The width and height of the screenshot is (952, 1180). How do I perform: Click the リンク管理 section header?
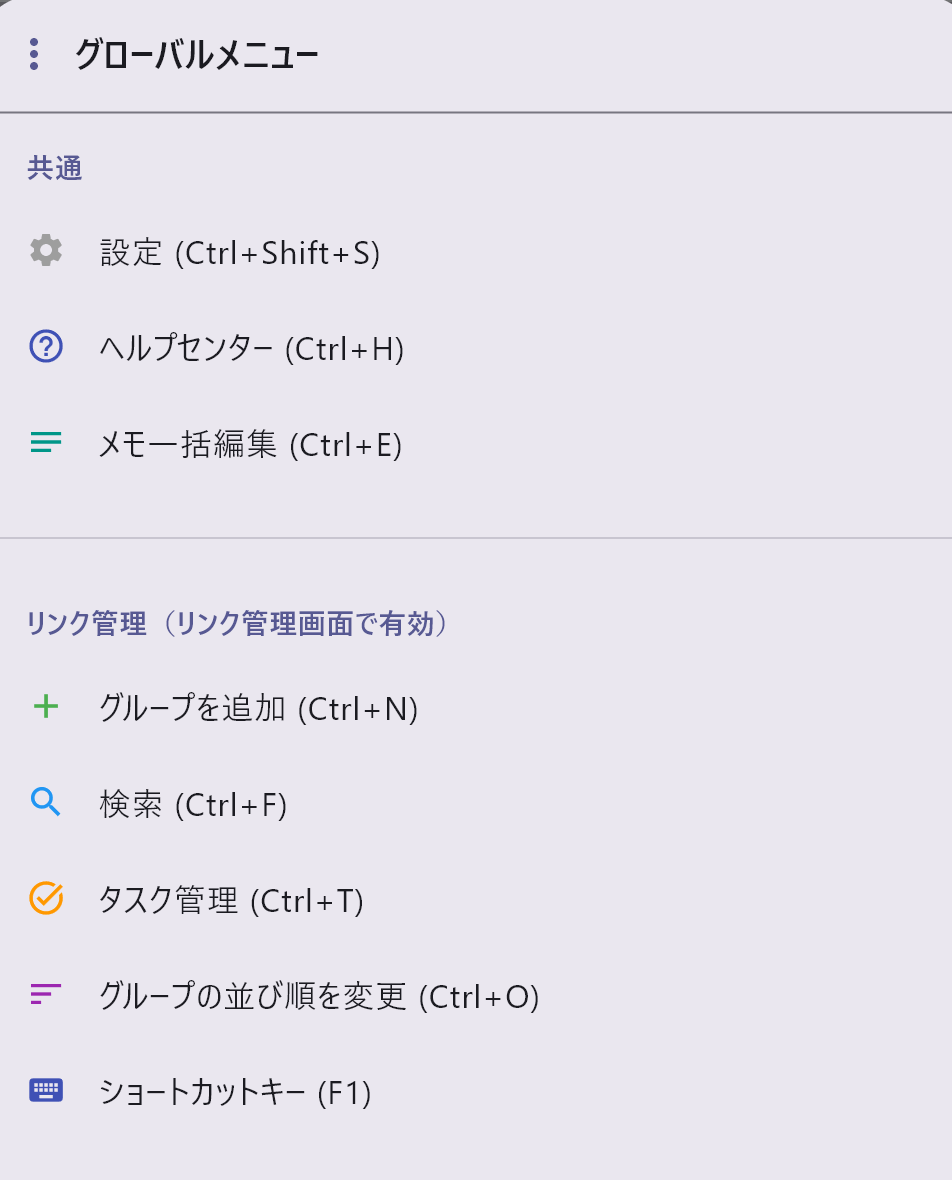(x=237, y=622)
